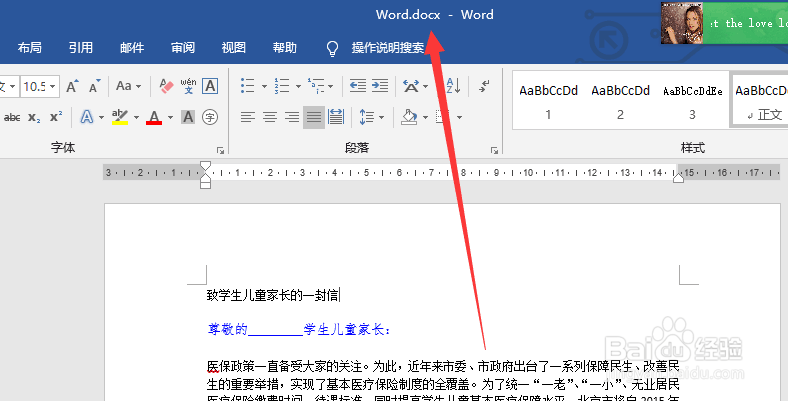Open the 视图 tab

pyautogui.click(x=234, y=48)
